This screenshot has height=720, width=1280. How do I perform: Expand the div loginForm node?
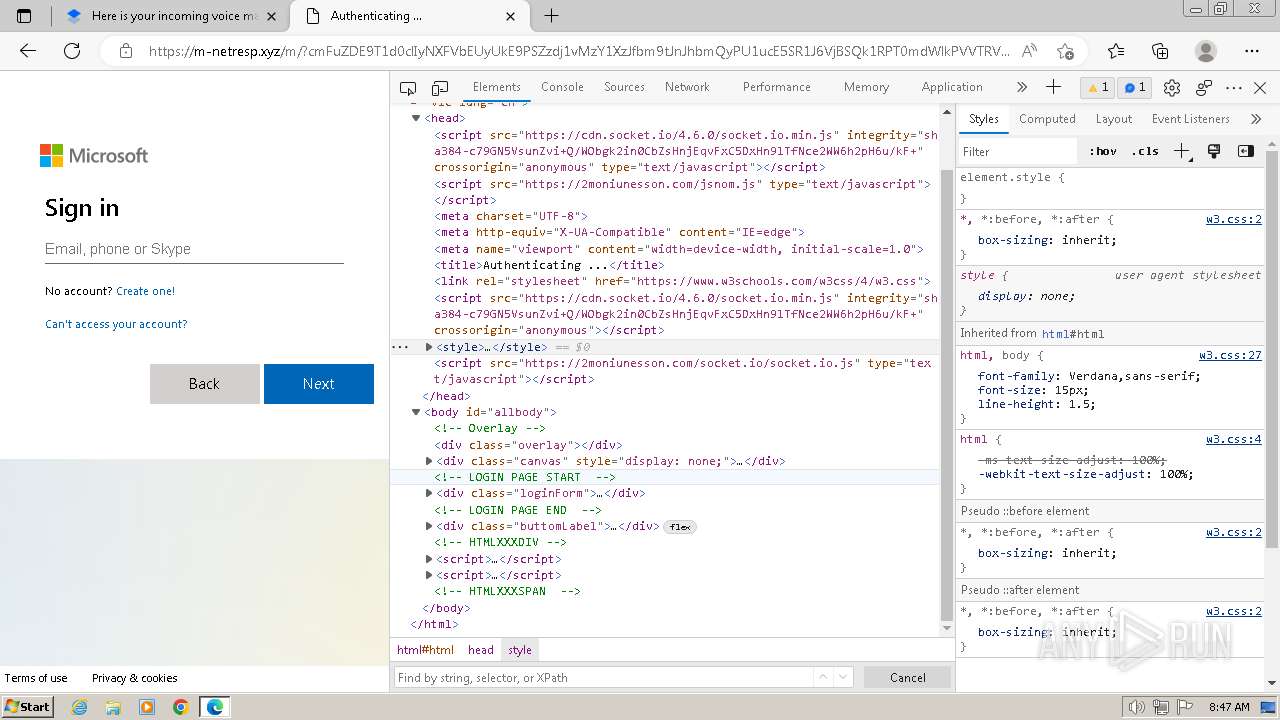[x=429, y=493]
